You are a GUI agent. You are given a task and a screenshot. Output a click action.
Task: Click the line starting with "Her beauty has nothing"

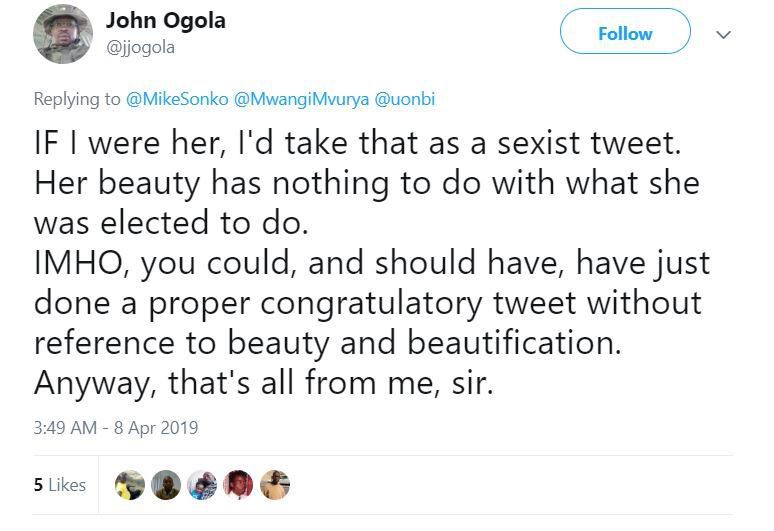tap(366, 183)
